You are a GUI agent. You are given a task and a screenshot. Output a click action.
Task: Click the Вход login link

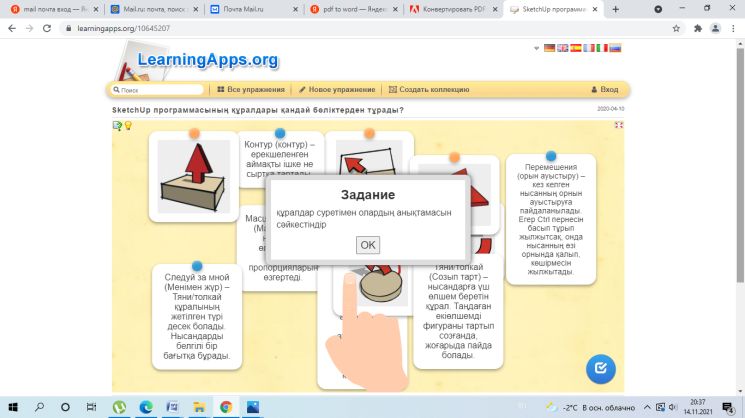click(604, 89)
